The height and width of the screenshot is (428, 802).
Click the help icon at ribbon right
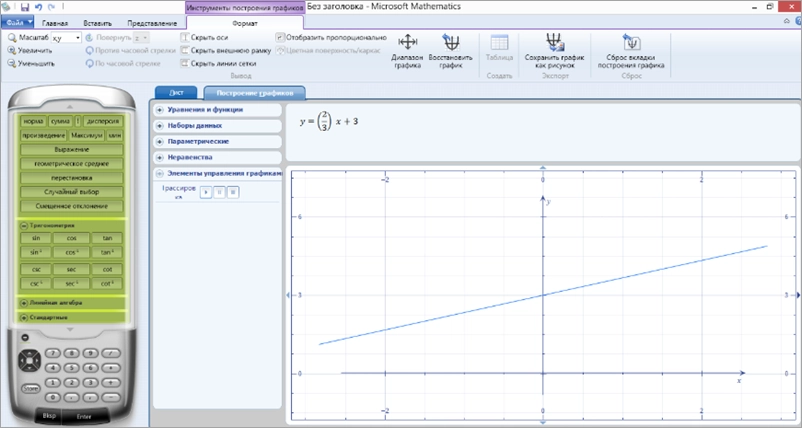click(x=798, y=21)
